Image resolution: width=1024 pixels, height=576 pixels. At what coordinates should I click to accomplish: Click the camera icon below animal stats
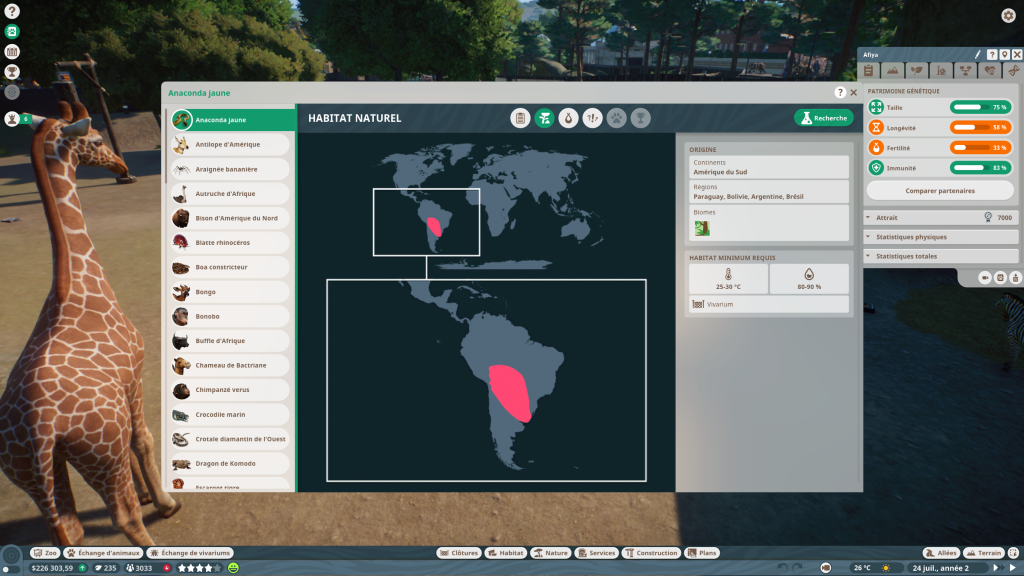[985, 277]
